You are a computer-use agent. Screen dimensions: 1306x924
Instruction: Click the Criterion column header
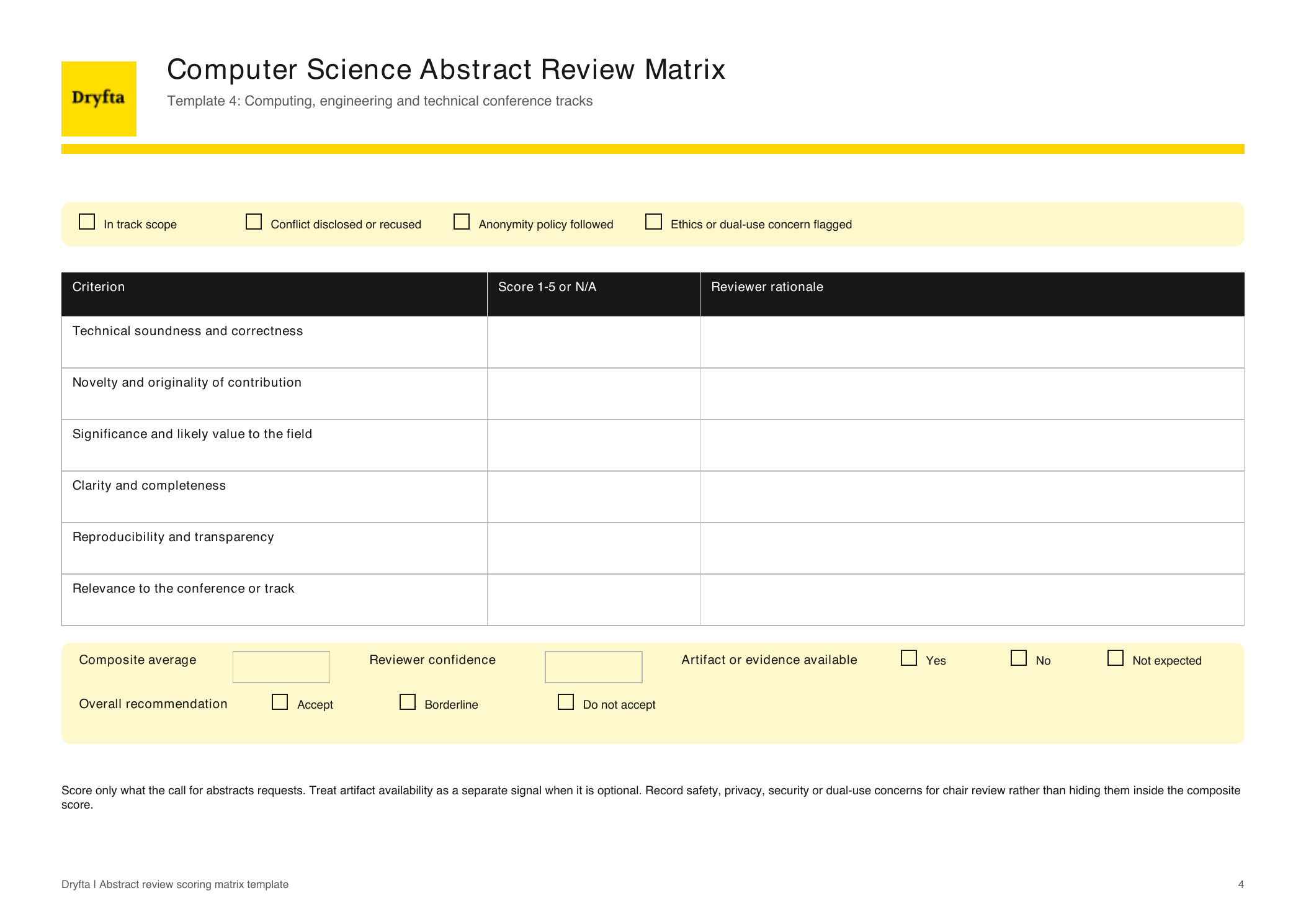tap(274, 294)
